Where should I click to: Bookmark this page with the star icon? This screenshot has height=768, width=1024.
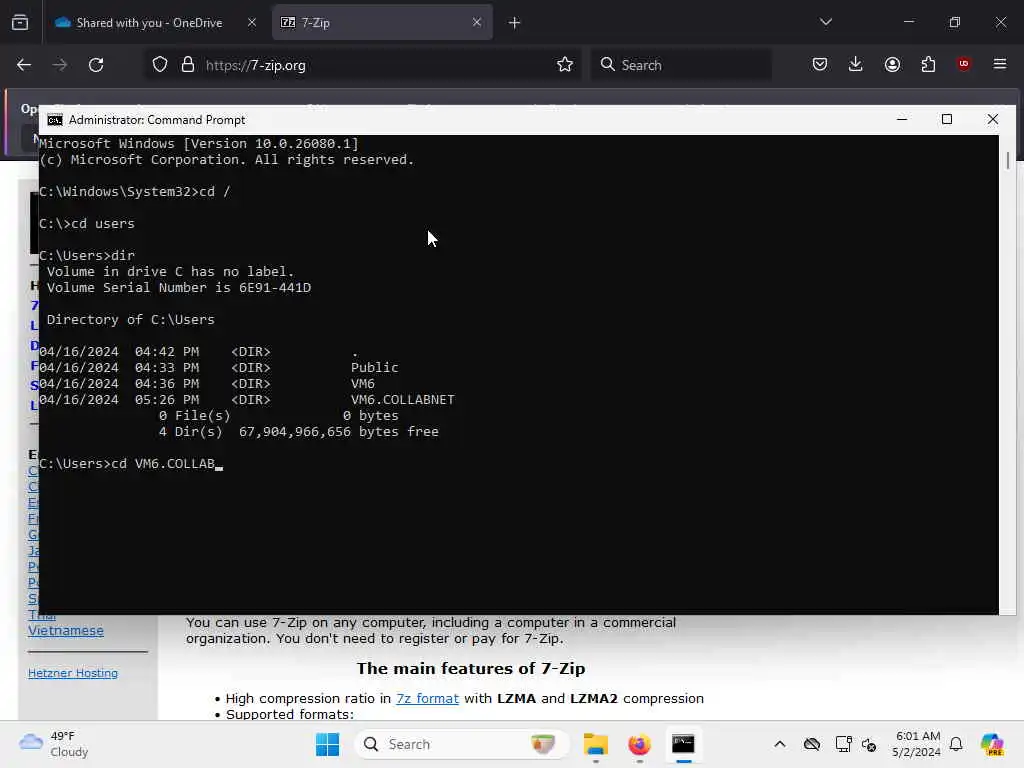click(565, 65)
